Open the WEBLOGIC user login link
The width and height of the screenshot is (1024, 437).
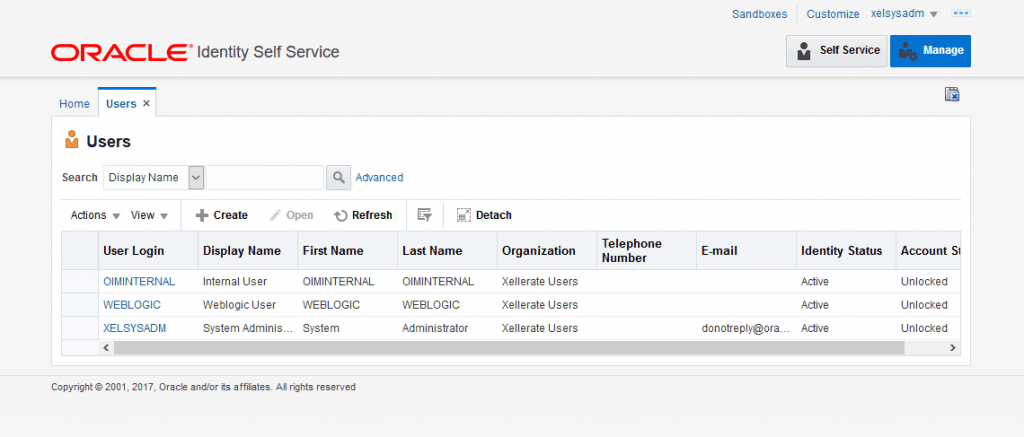(131, 305)
